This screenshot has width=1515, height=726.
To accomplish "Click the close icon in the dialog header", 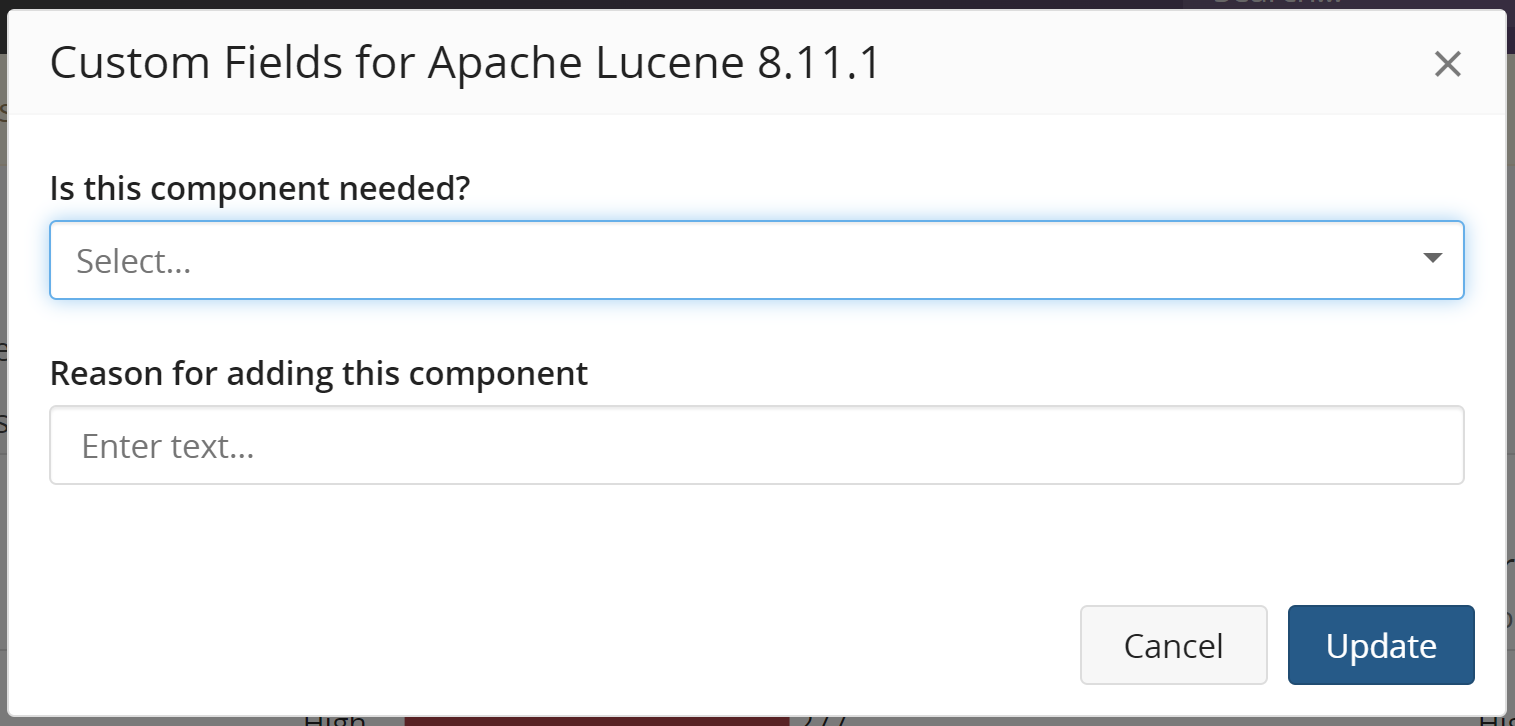I will coord(1447,63).
